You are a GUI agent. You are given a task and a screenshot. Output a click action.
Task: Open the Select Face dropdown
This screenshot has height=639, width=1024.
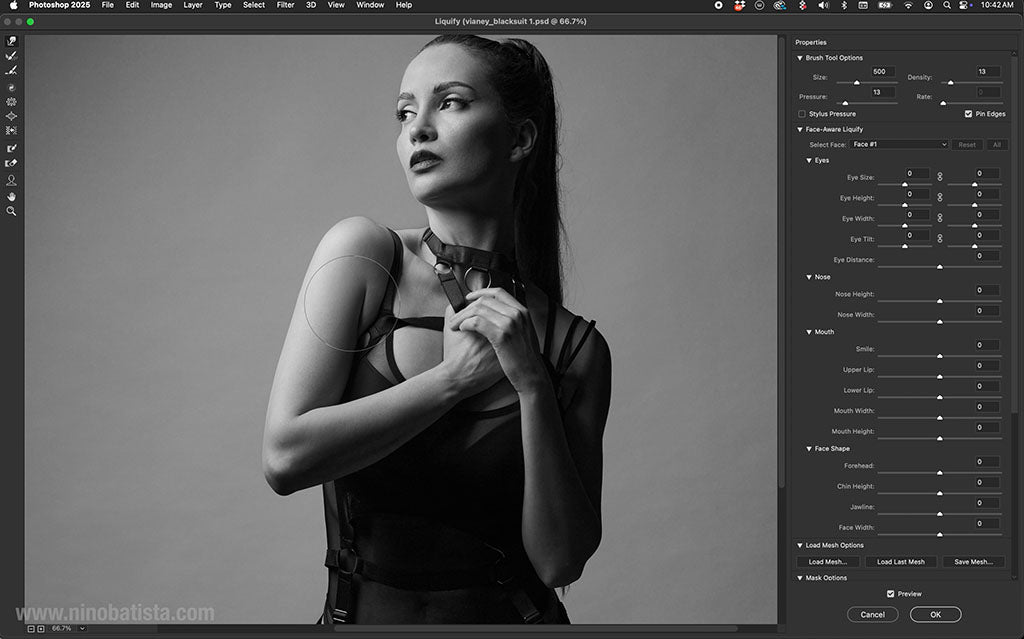click(x=899, y=145)
